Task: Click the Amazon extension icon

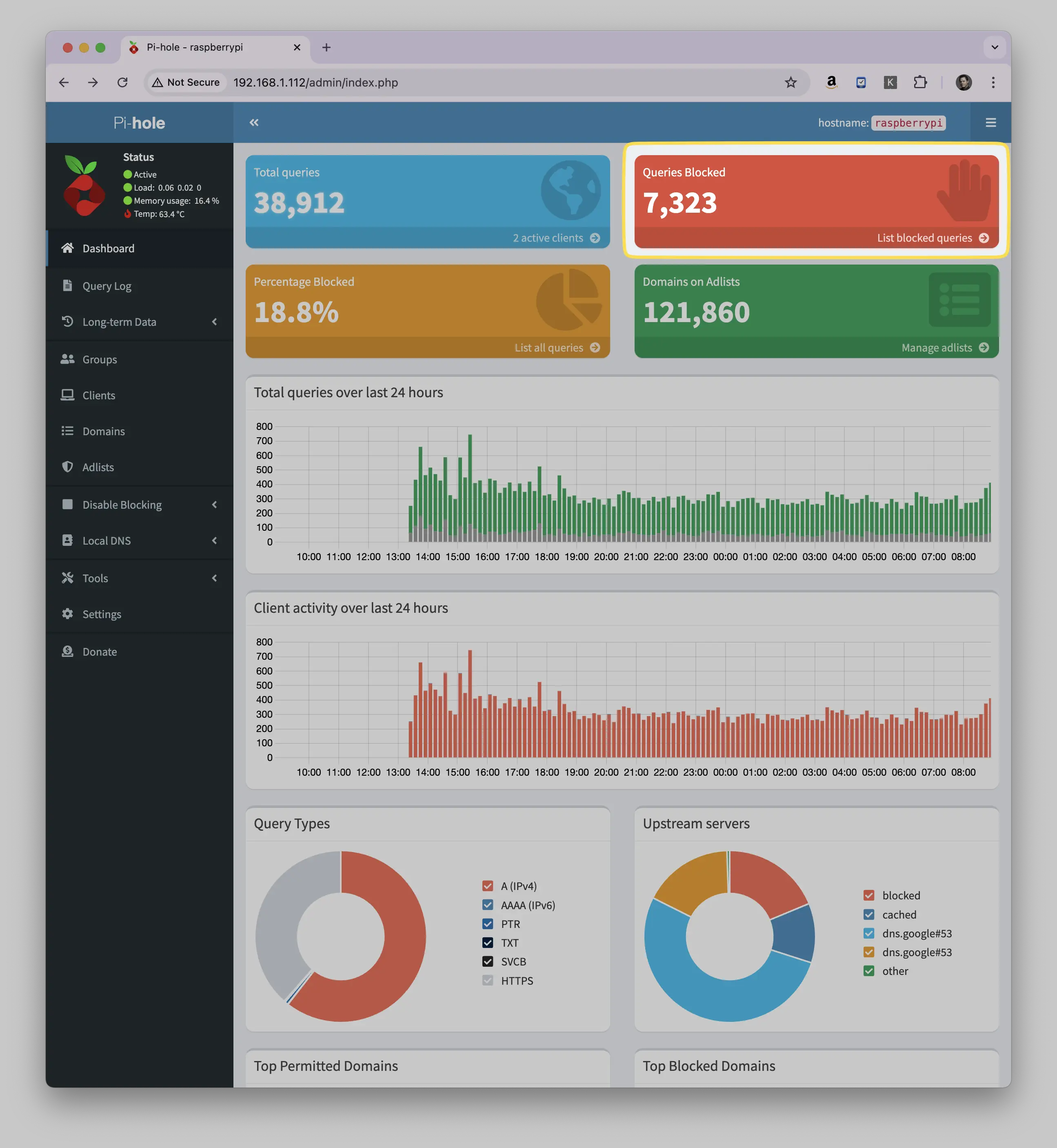Action: click(832, 82)
